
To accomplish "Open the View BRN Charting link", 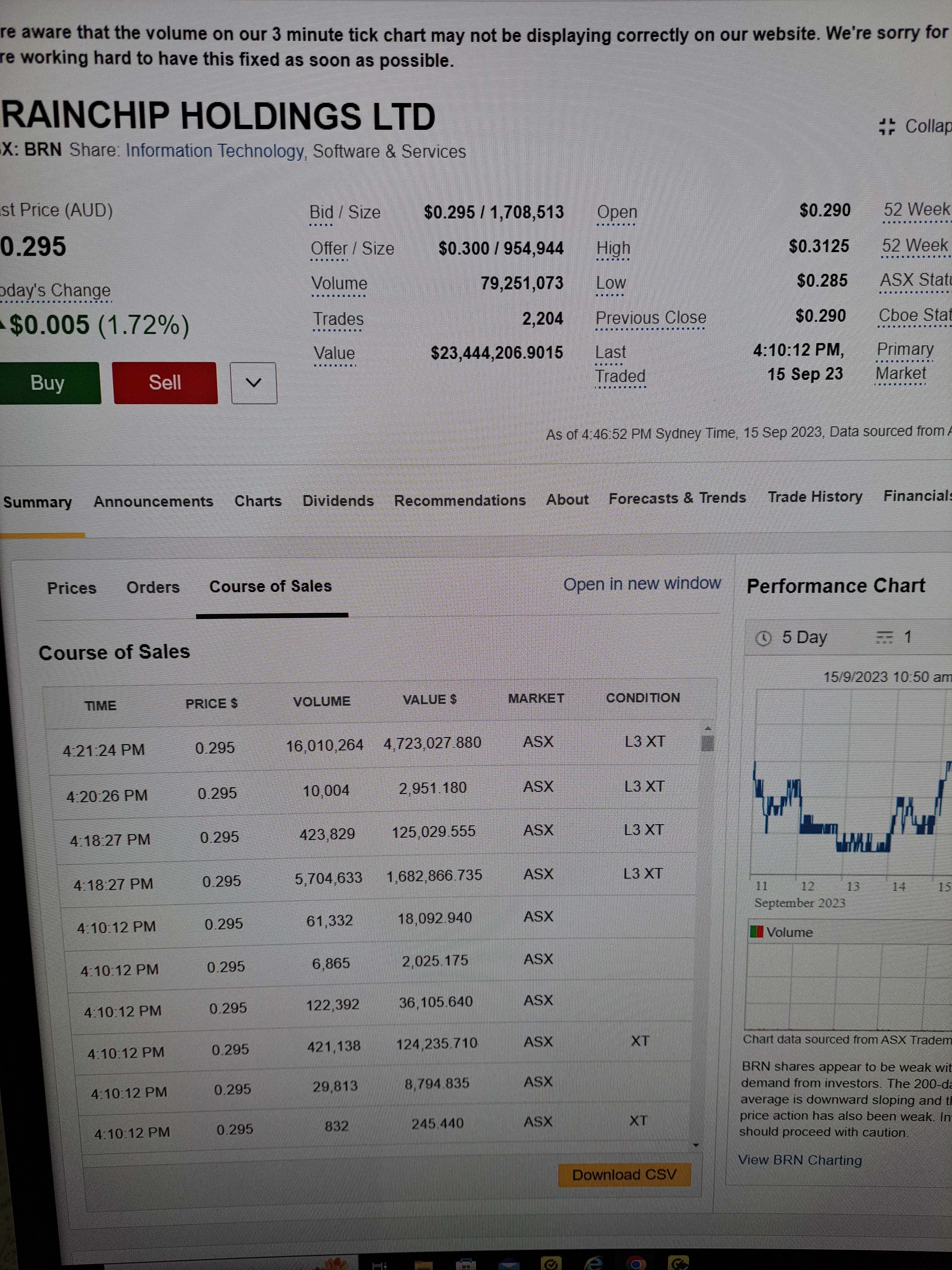I will (800, 1160).
